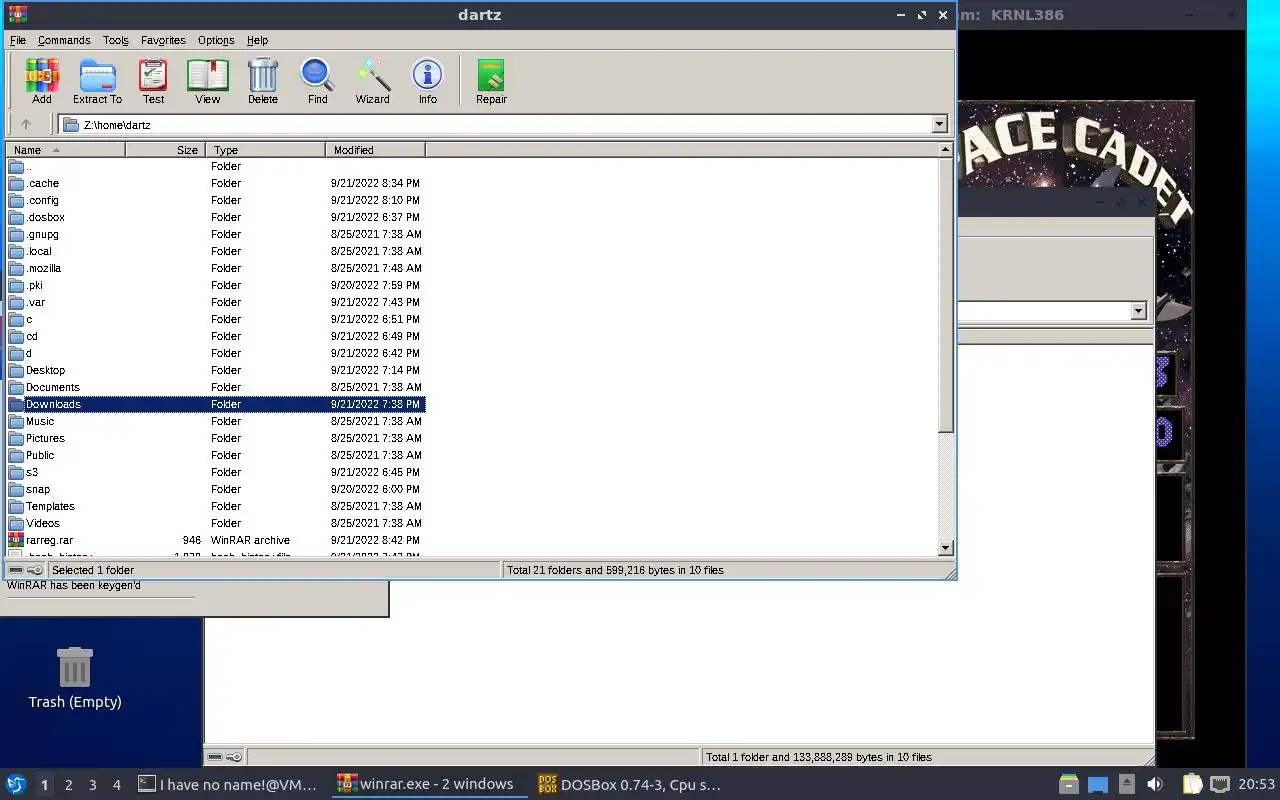
Task: Select the Templates folder row
Action: pos(215,506)
